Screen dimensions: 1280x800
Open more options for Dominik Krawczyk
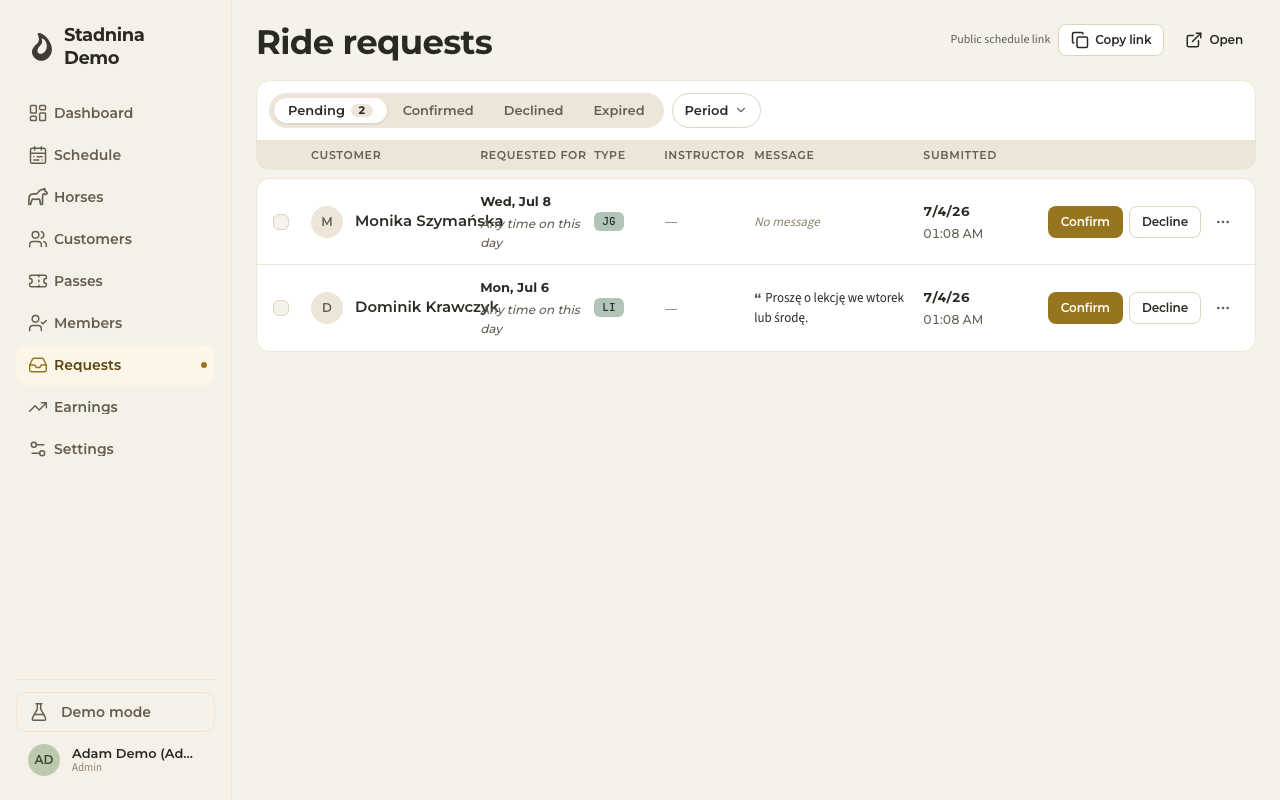[1223, 308]
